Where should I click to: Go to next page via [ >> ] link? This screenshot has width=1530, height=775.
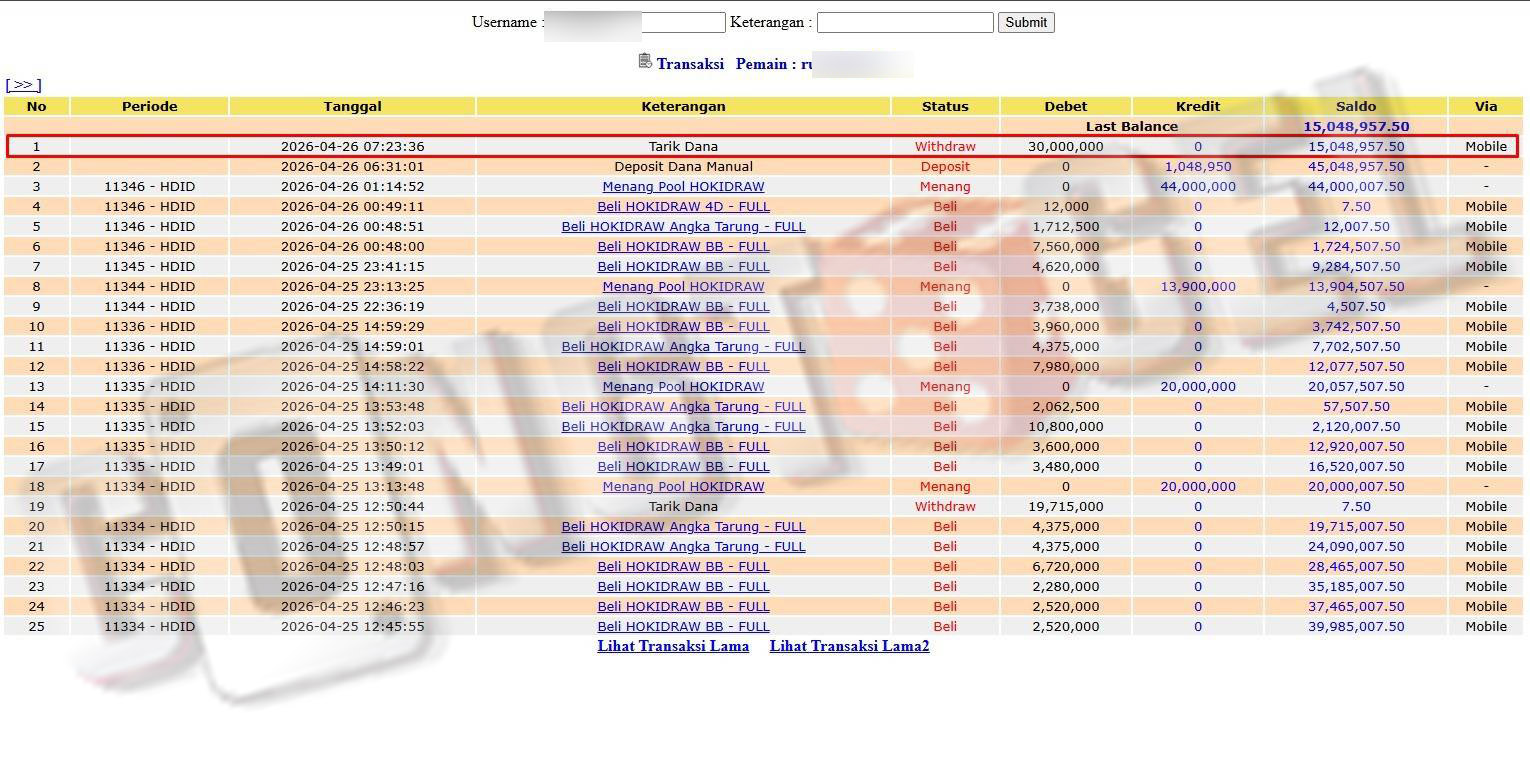coord(23,85)
